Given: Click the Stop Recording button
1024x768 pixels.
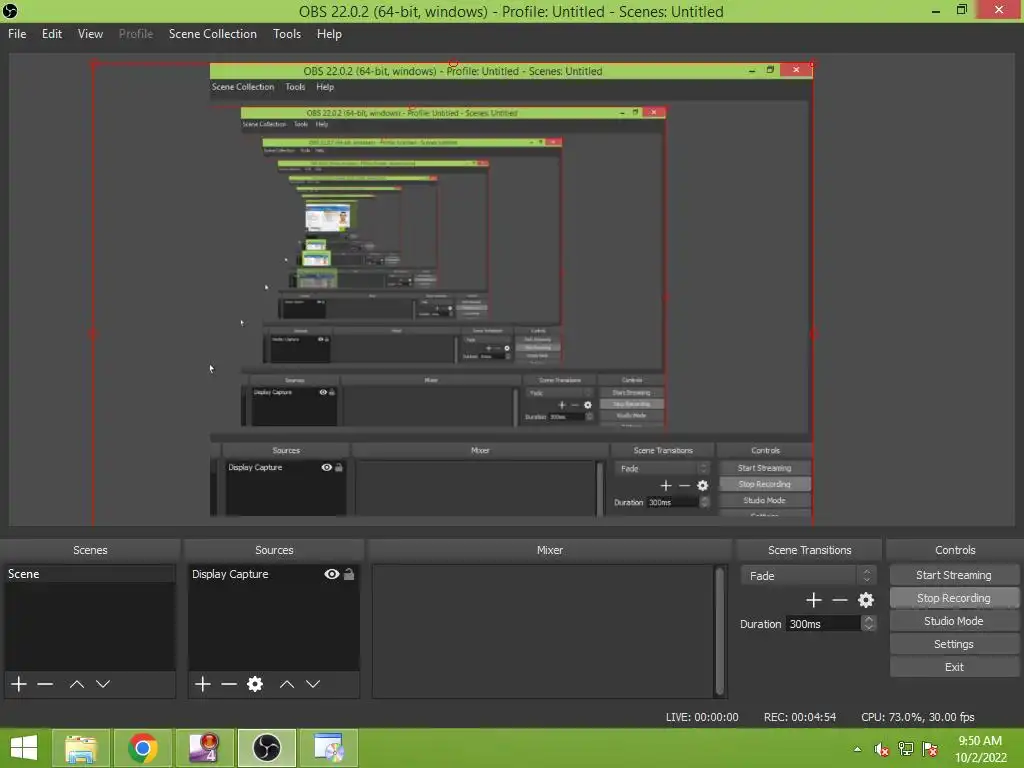Looking at the screenshot, I should click(953, 598).
